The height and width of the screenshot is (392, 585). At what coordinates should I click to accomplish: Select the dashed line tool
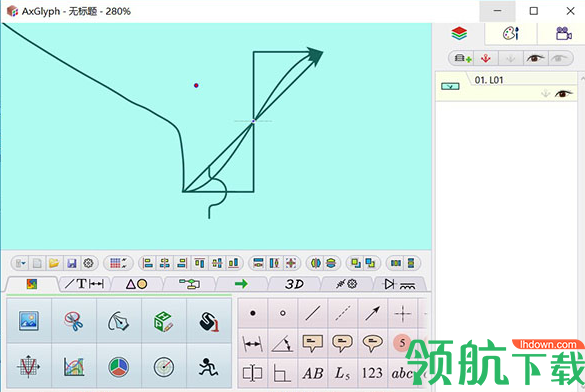point(343,313)
